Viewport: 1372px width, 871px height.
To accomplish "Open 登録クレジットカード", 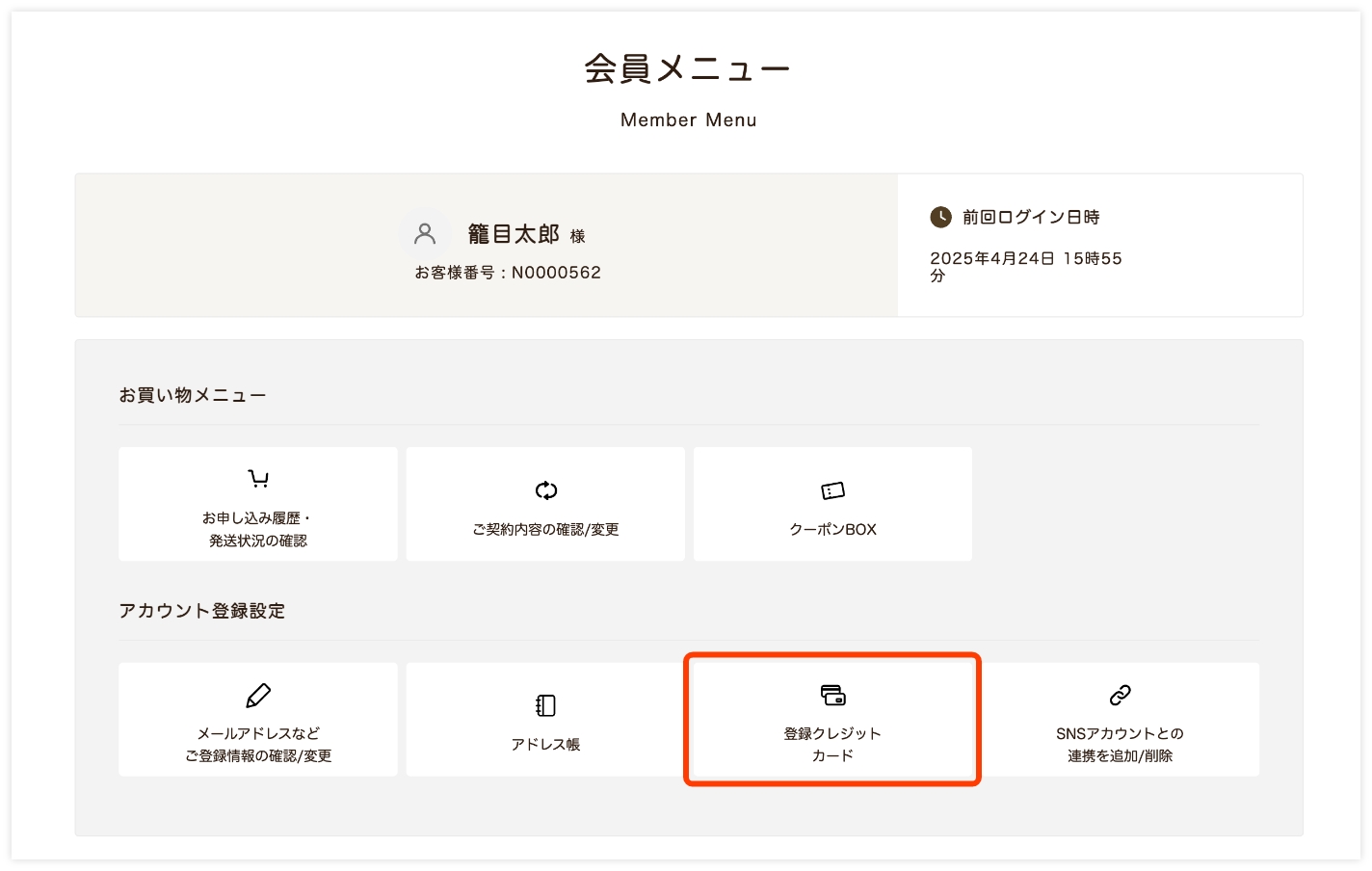I will 832,720.
